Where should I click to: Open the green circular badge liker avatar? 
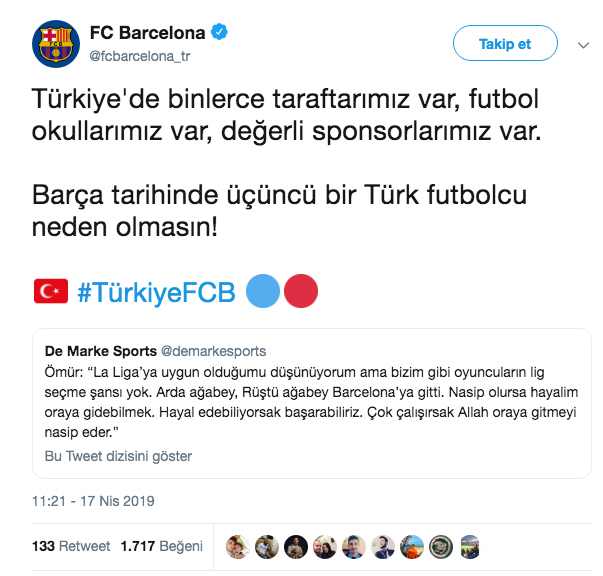tap(441, 547)
